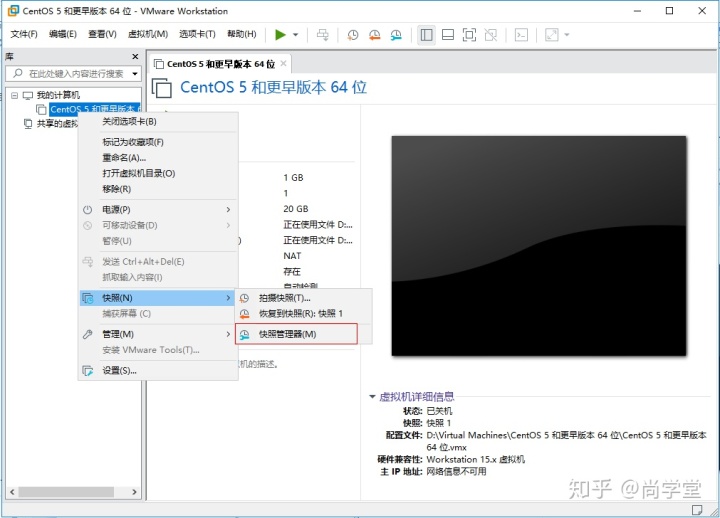720x518 pixels.
Task: Click the Take Snapshot toolbar icon
Action: 353,34
